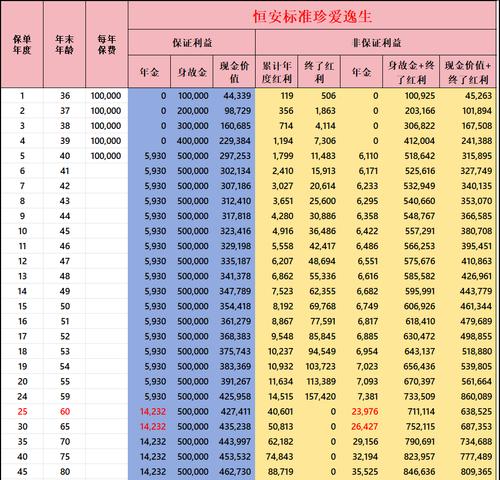Select the 身故金 column header
The image size is (500, 480).
coord(192,72)
